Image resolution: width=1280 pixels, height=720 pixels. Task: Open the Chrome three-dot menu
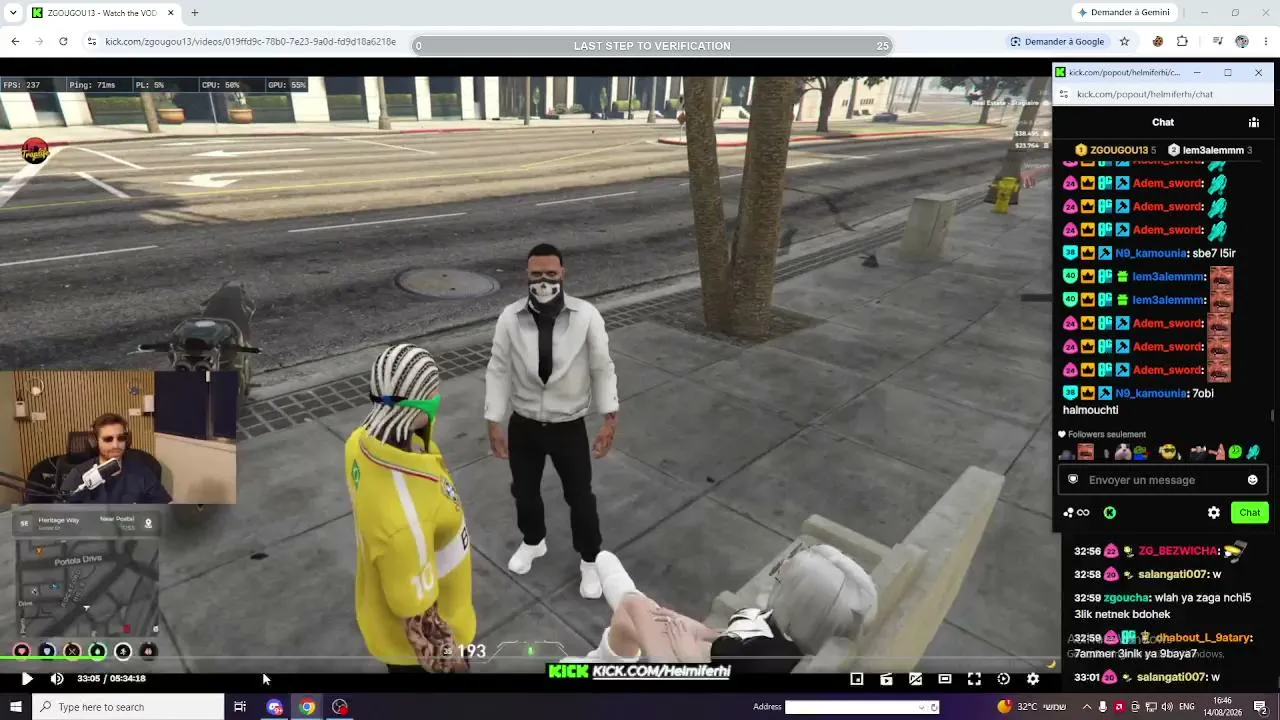[x=1265, y=42]
